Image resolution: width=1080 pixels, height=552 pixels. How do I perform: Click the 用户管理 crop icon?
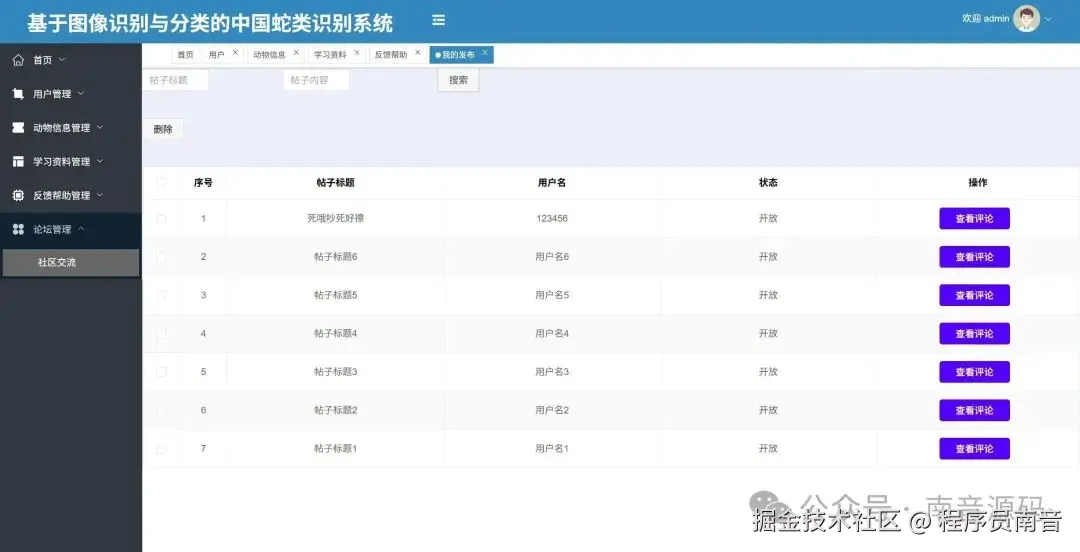coord(19,94)
